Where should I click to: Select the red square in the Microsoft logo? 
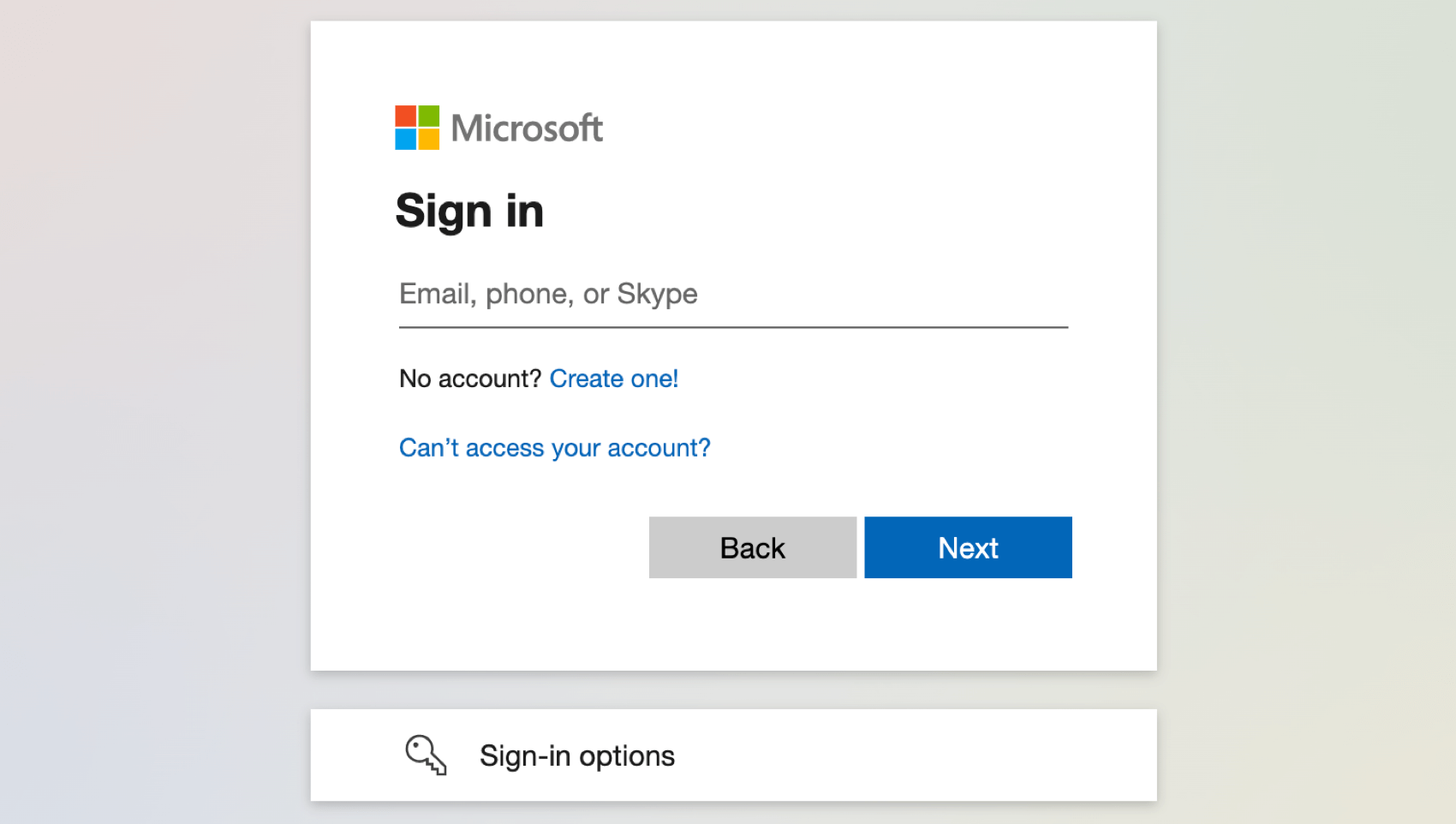(x=404, y=115)
